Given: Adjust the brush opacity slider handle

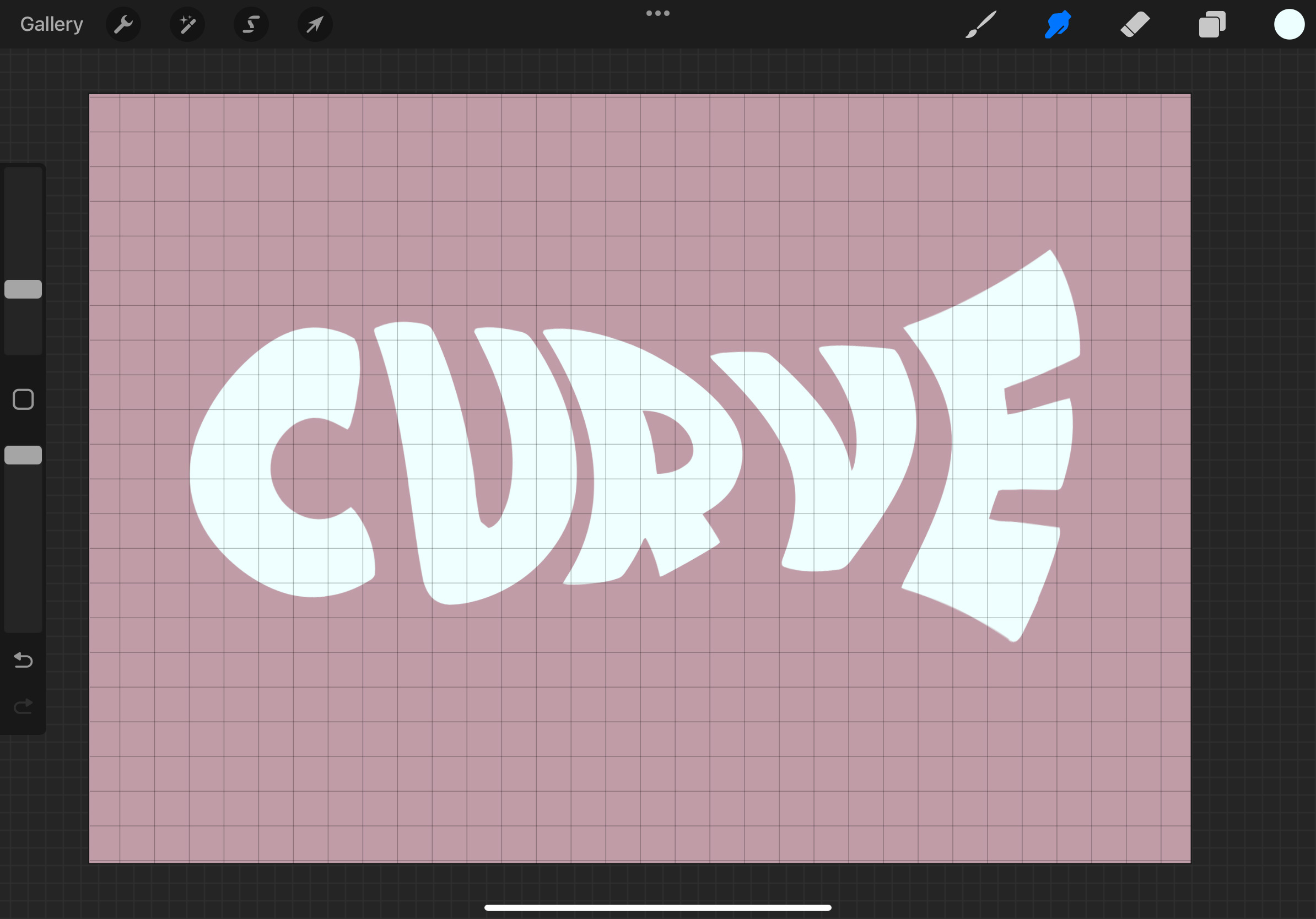Looking at the screenshot, I should click(x=23, y=455).
